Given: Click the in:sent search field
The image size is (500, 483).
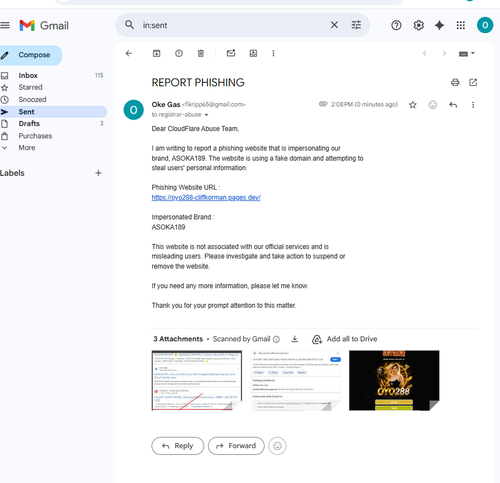Looking at the screenshot, I should [x=233, y=25].
